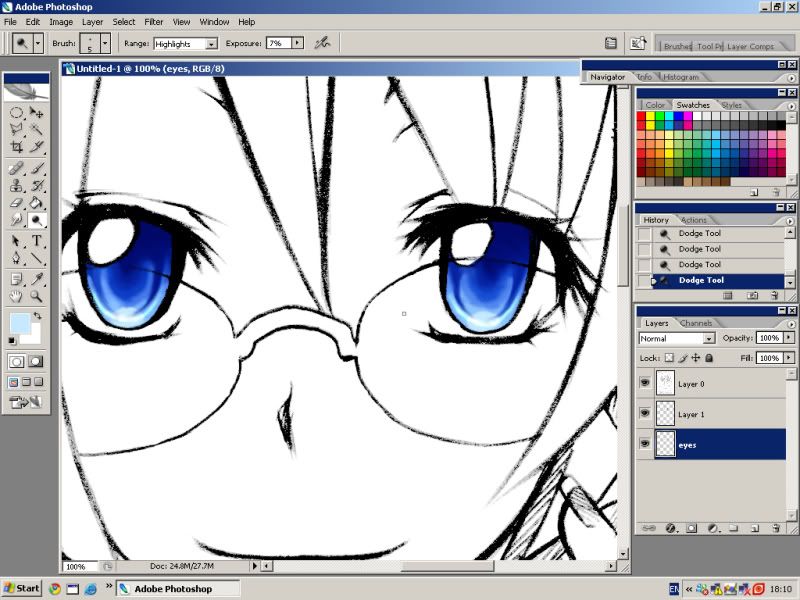Click the Windows Start button

21,588
